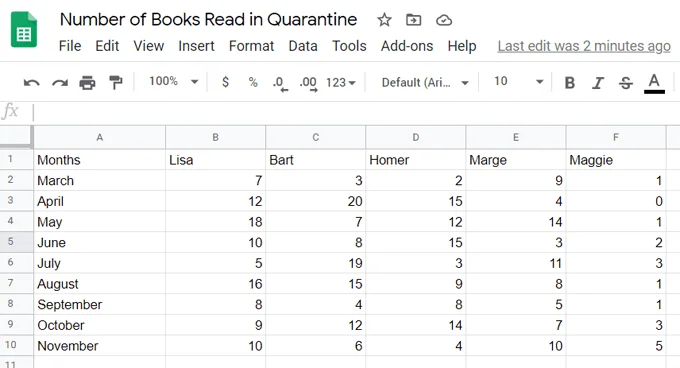Undo the last action

31,82
